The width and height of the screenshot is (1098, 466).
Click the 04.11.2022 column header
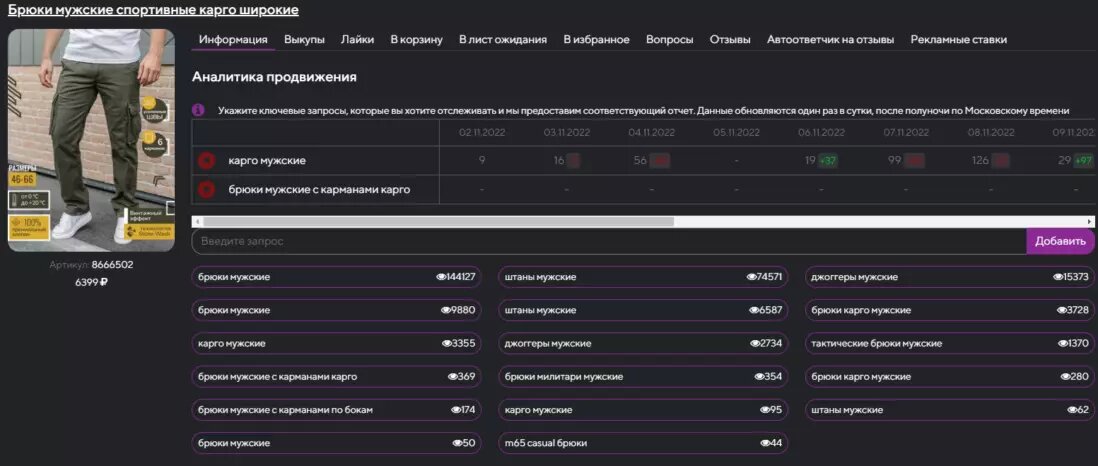point(651,132)
